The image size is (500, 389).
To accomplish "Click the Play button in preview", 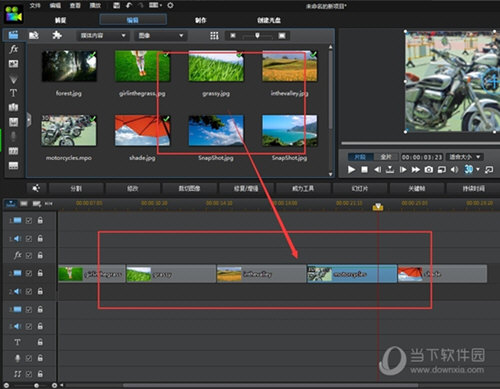I will click(351, 170).
